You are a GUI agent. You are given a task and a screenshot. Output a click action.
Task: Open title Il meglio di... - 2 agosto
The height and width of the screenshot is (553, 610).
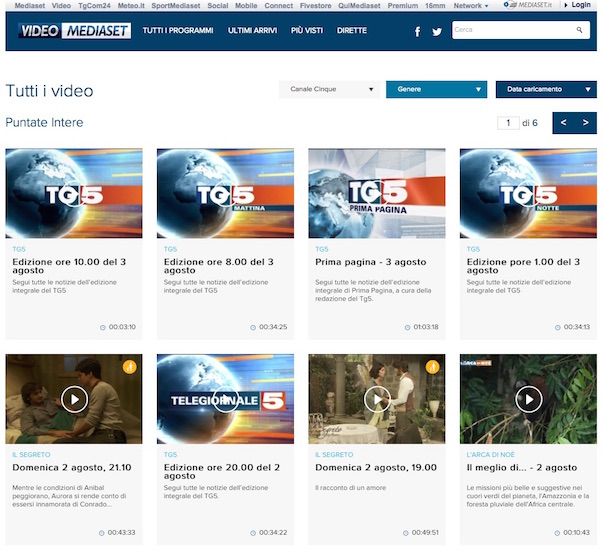click(522, 467)
